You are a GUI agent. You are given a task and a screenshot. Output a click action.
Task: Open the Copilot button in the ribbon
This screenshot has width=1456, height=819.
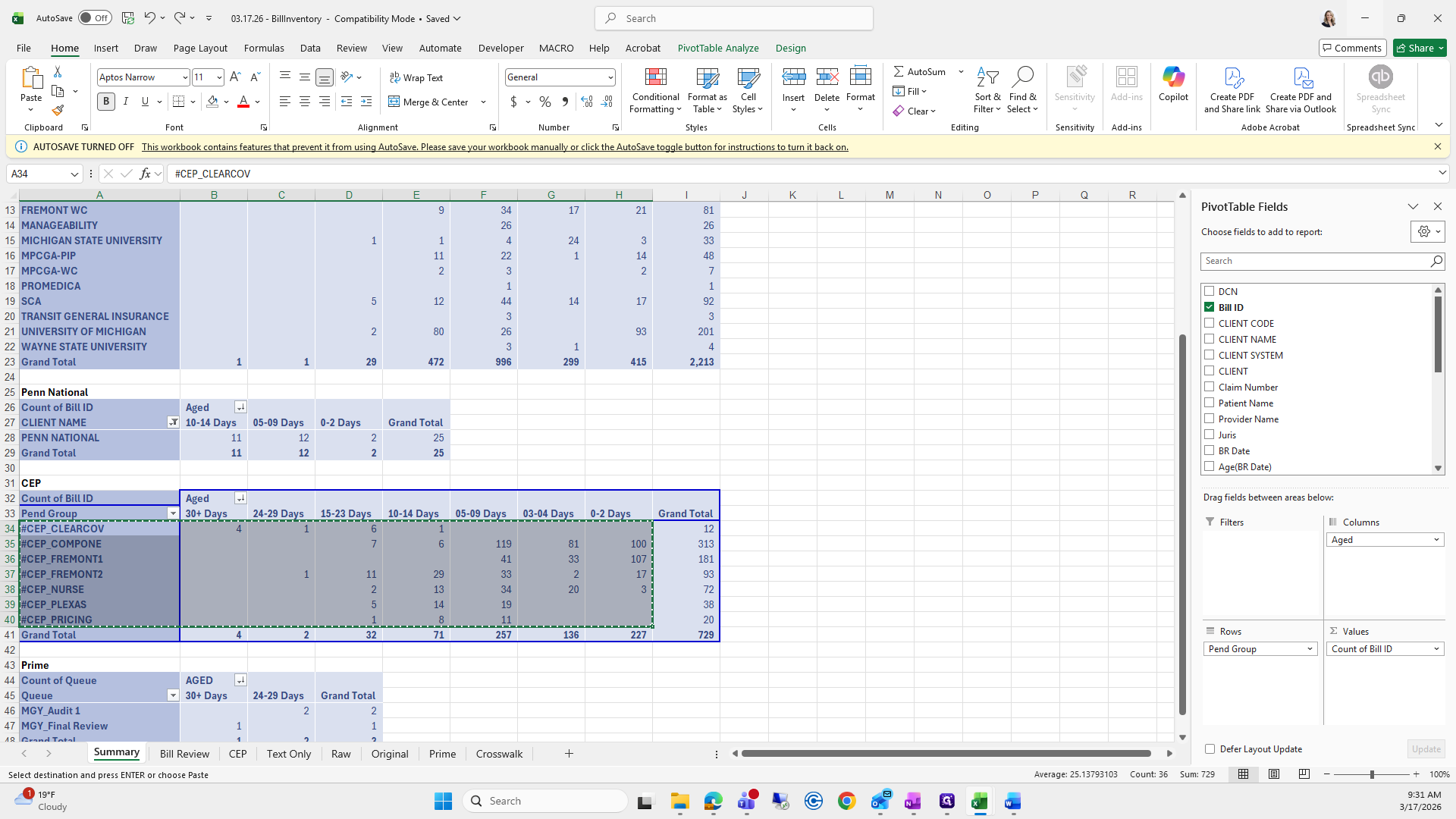[x=1172, y=83]
